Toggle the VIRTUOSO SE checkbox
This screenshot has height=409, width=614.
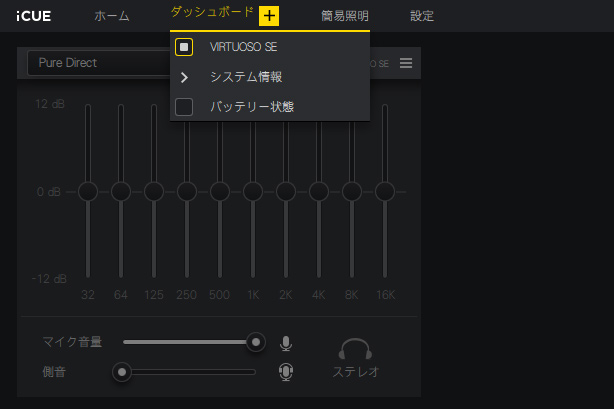(184, 47)
